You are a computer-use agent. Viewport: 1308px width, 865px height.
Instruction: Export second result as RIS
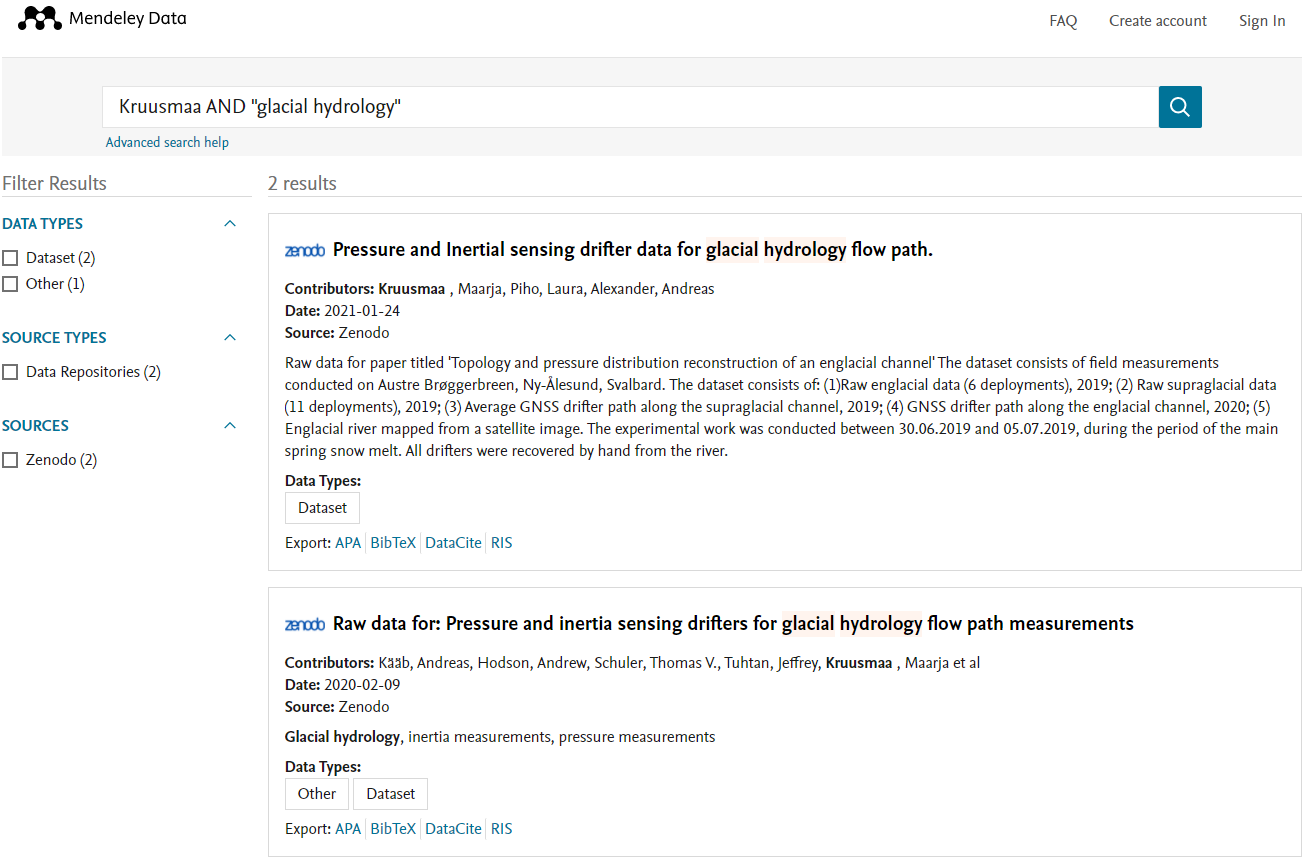[501, 829]
